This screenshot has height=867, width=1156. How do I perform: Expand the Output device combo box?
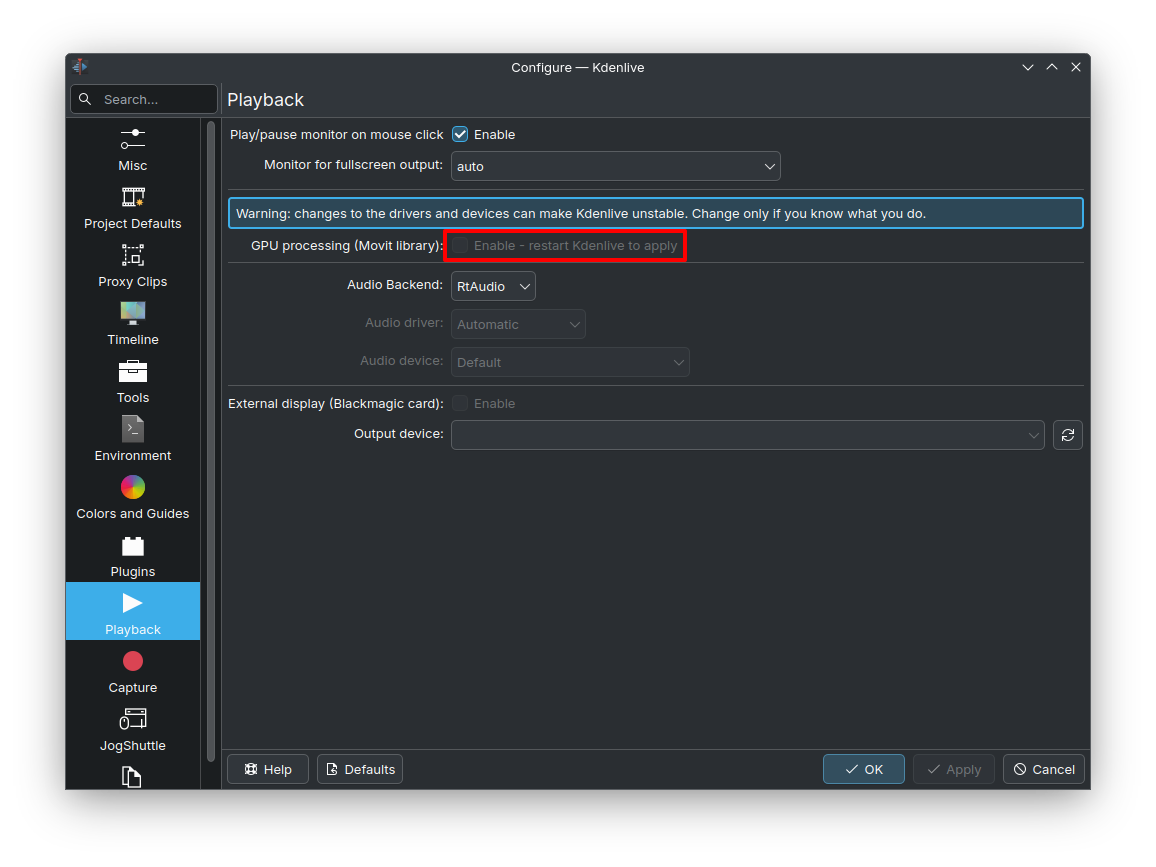(x=748, y=435)
